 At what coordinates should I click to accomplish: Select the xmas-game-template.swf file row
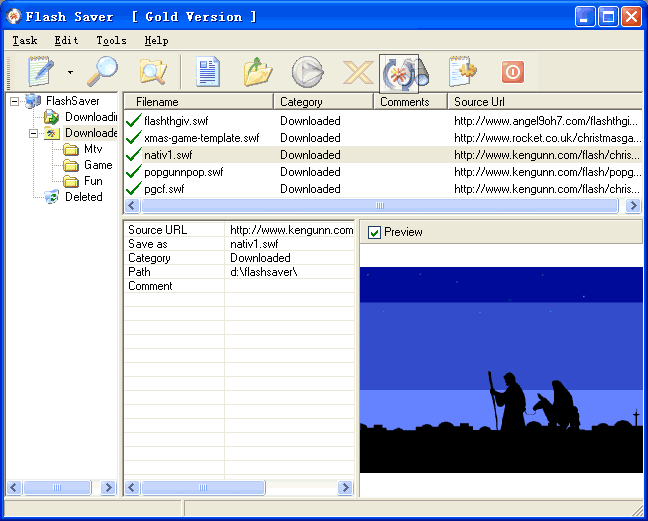click(383, 138)
